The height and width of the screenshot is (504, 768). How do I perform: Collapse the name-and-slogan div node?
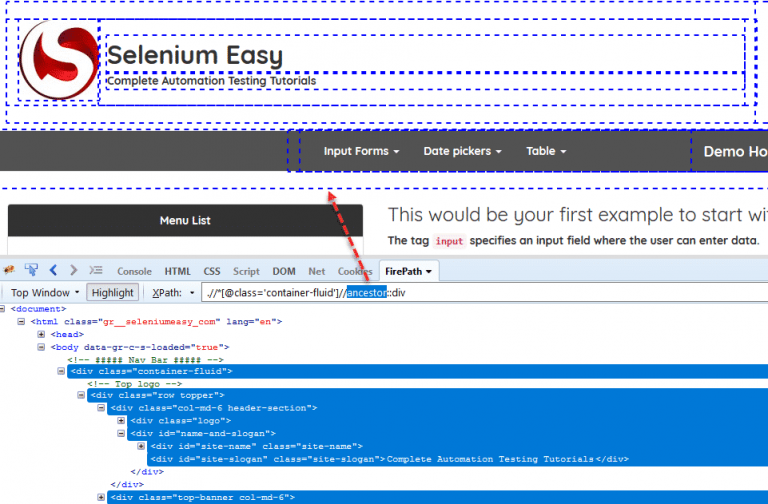pos(121,433)
